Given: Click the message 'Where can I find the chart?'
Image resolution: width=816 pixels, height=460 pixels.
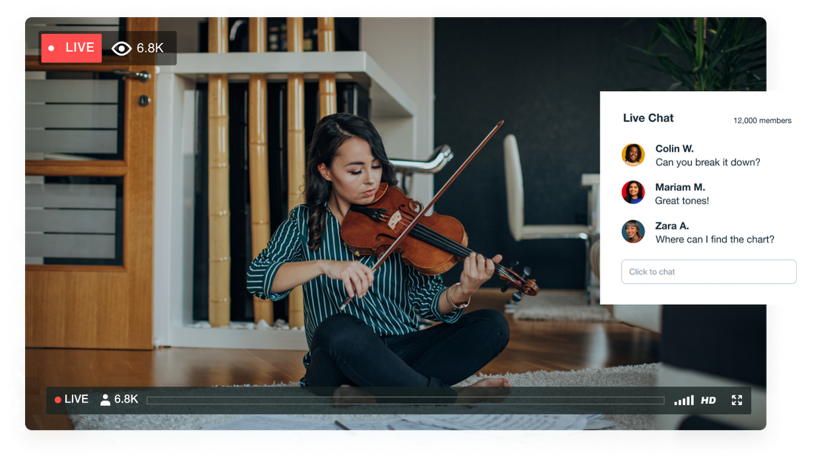Looking at the screenshot, I should click(x=715, y=239).
